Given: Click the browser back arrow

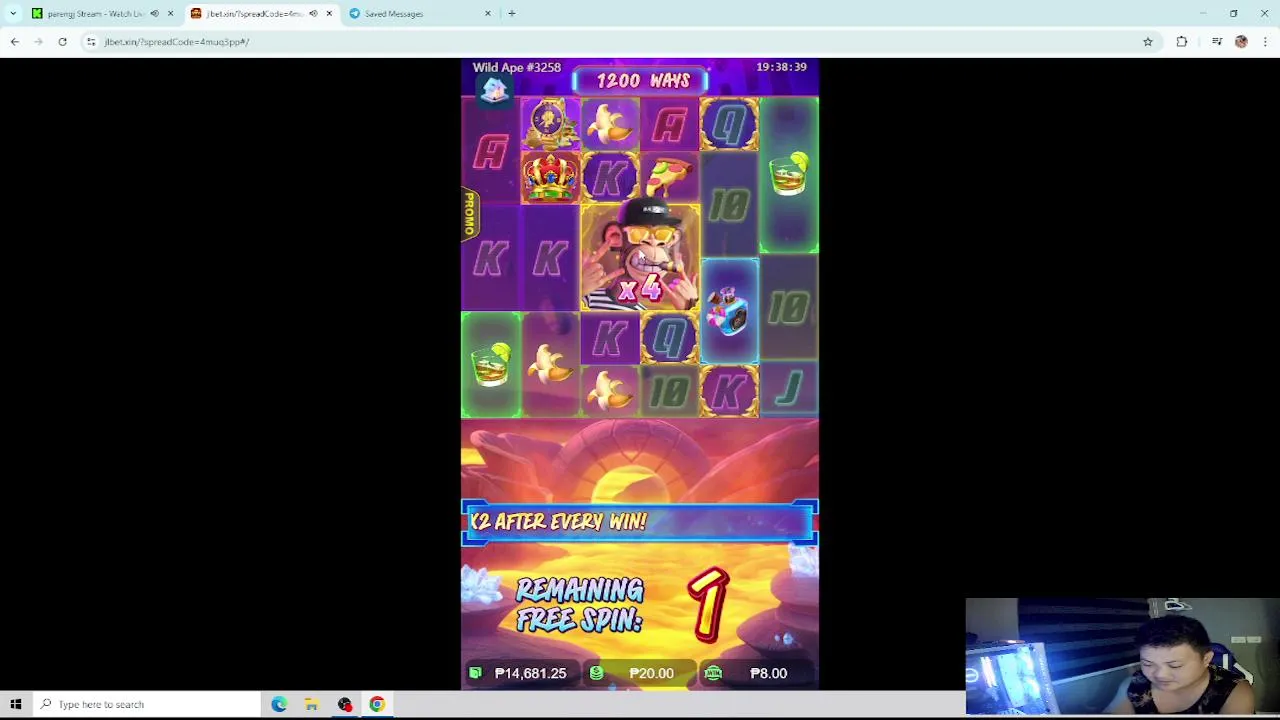Looking at the screenshot, I should point(15,42).
